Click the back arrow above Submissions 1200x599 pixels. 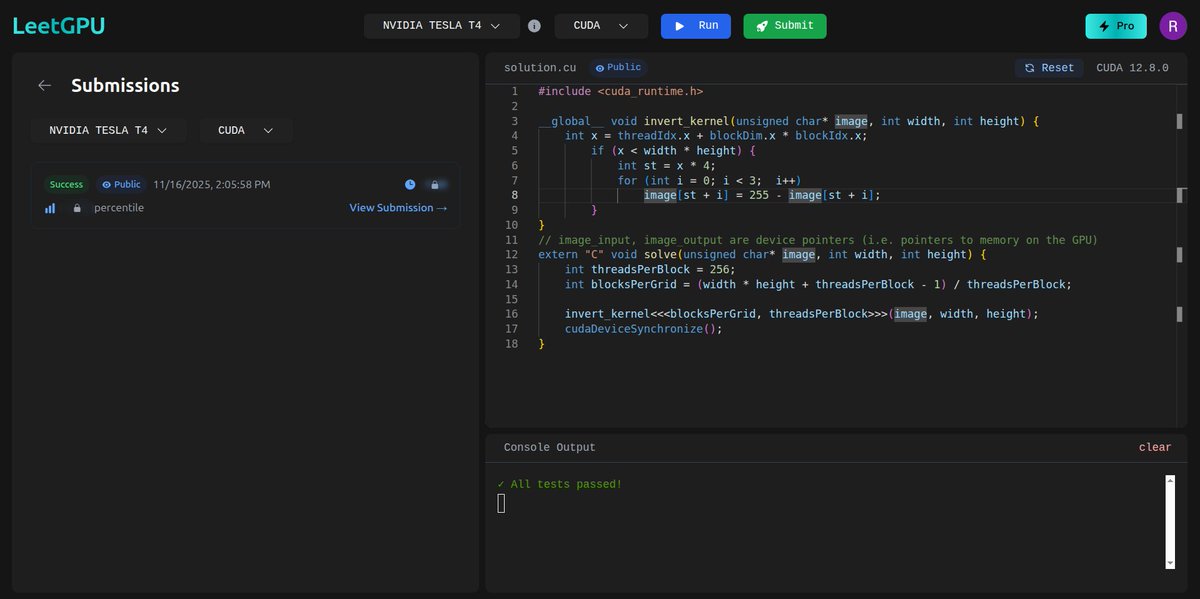pyautogui.click(x=44, y=85)
